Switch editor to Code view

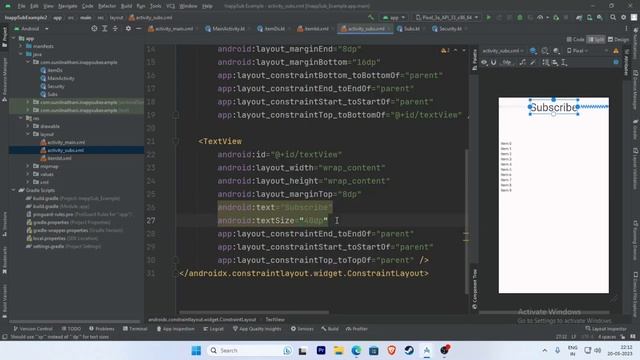pyautogui.click(x=576, y=40)
